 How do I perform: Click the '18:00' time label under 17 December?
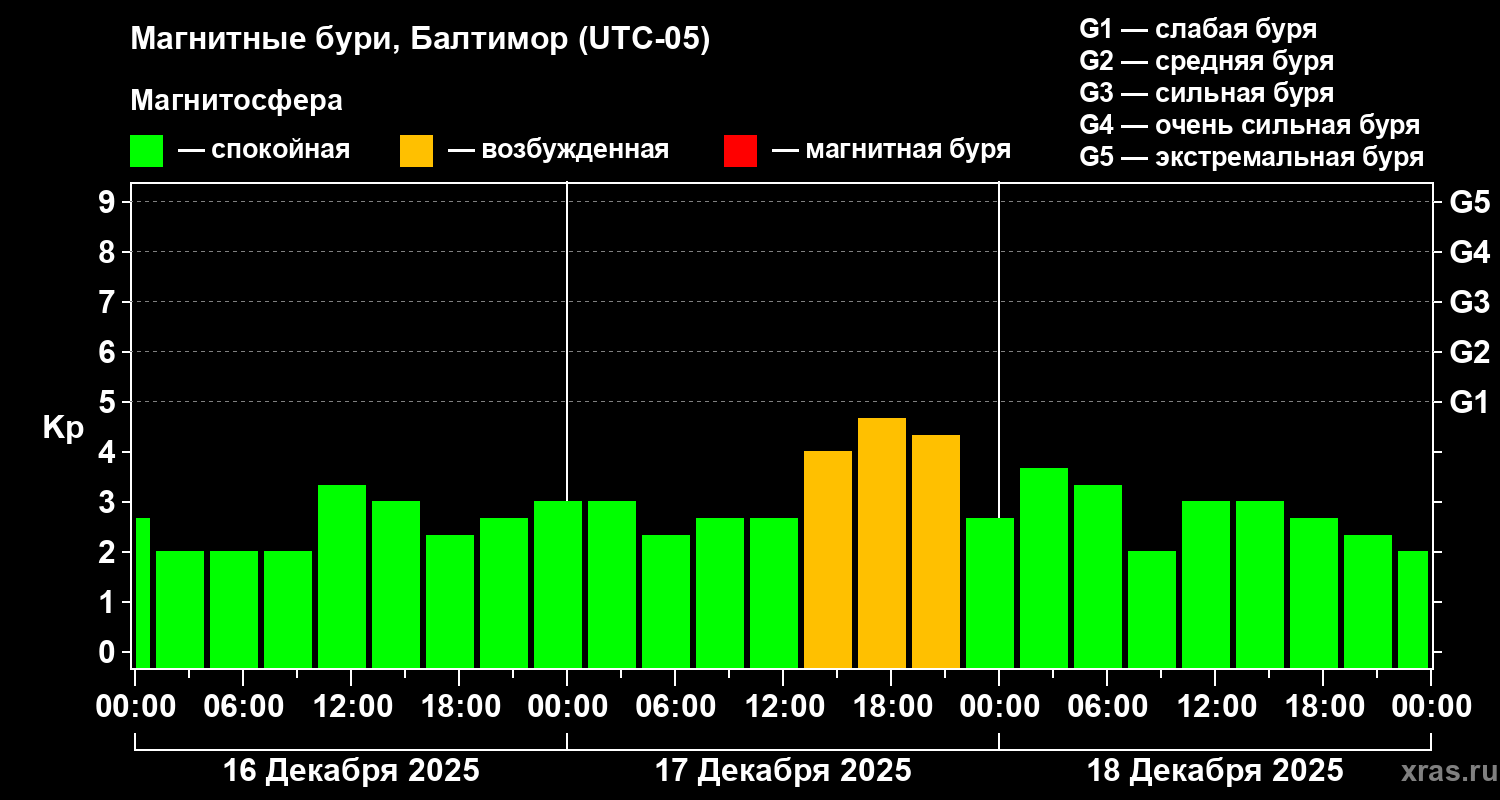(891, 707)
